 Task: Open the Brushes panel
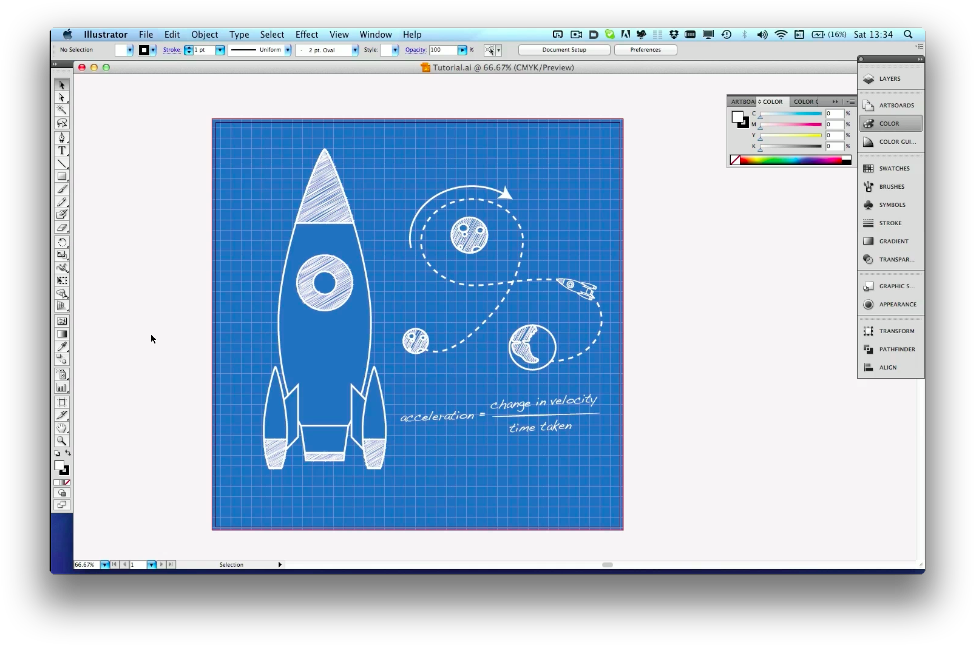(x=889, y=186)
